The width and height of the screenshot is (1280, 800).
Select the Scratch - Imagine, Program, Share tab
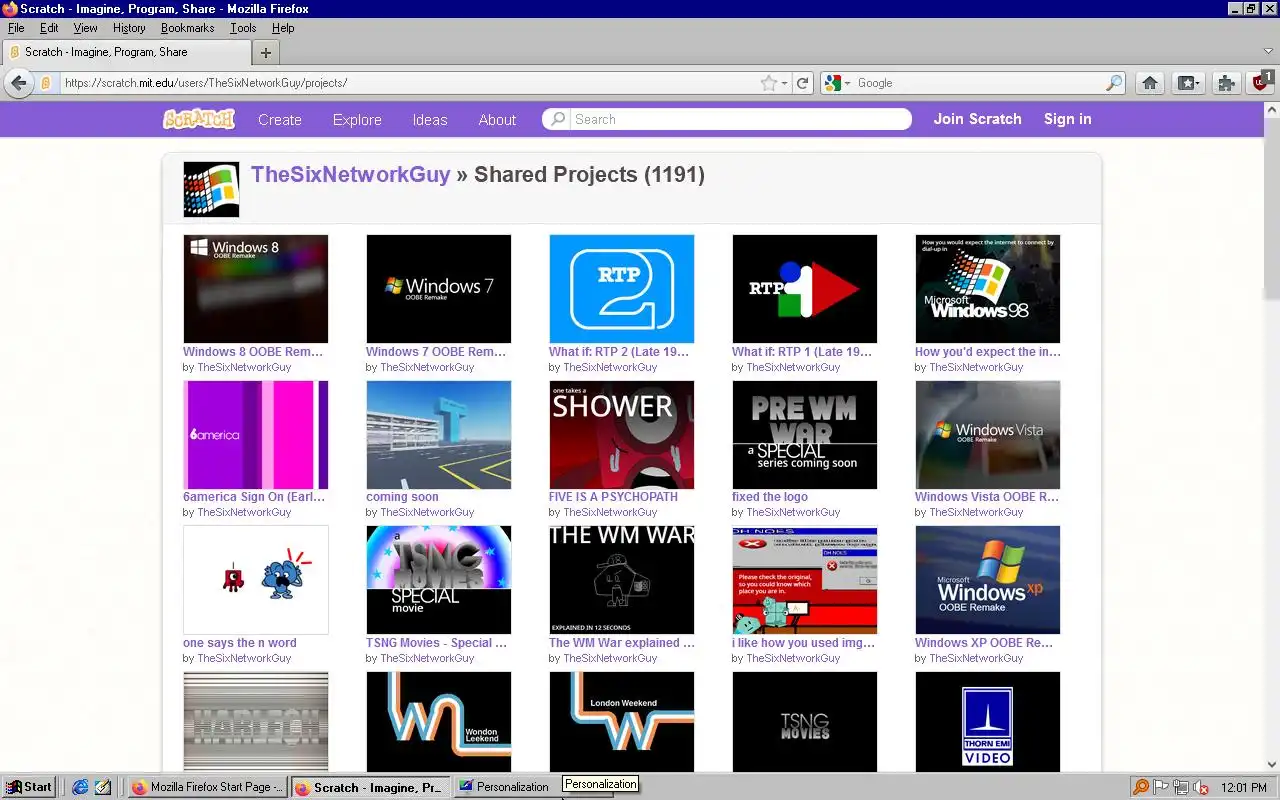[x=126, y=52]
